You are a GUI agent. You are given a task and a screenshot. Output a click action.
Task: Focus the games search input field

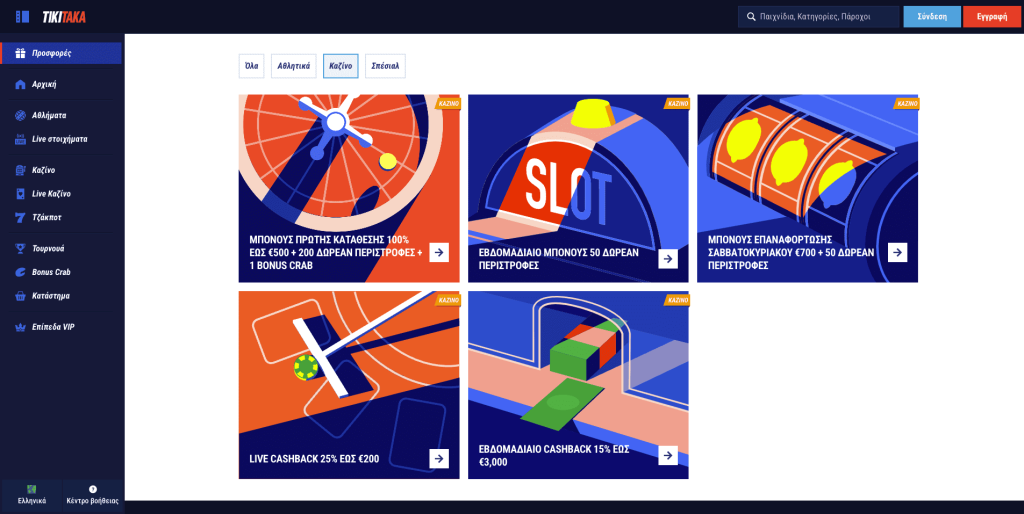pyautogui.click(x=818, y=17)
